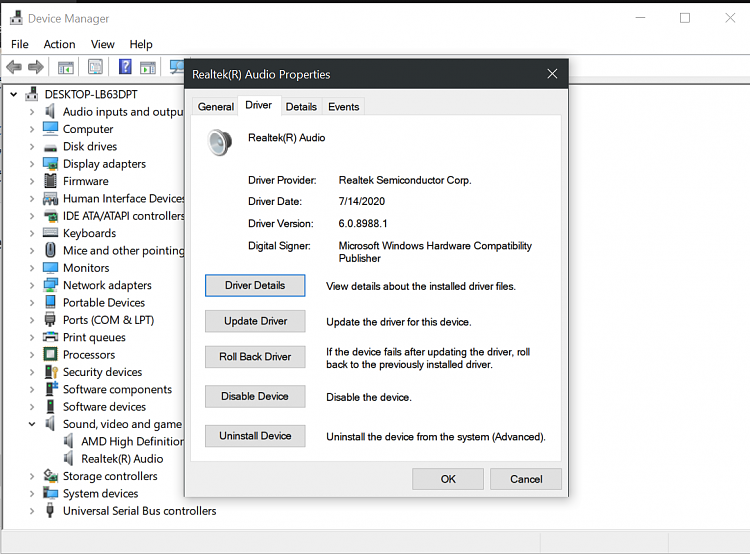The image size is (750, 554).
Task: Click the Roll Back Driver button
Action: [255, 357]
